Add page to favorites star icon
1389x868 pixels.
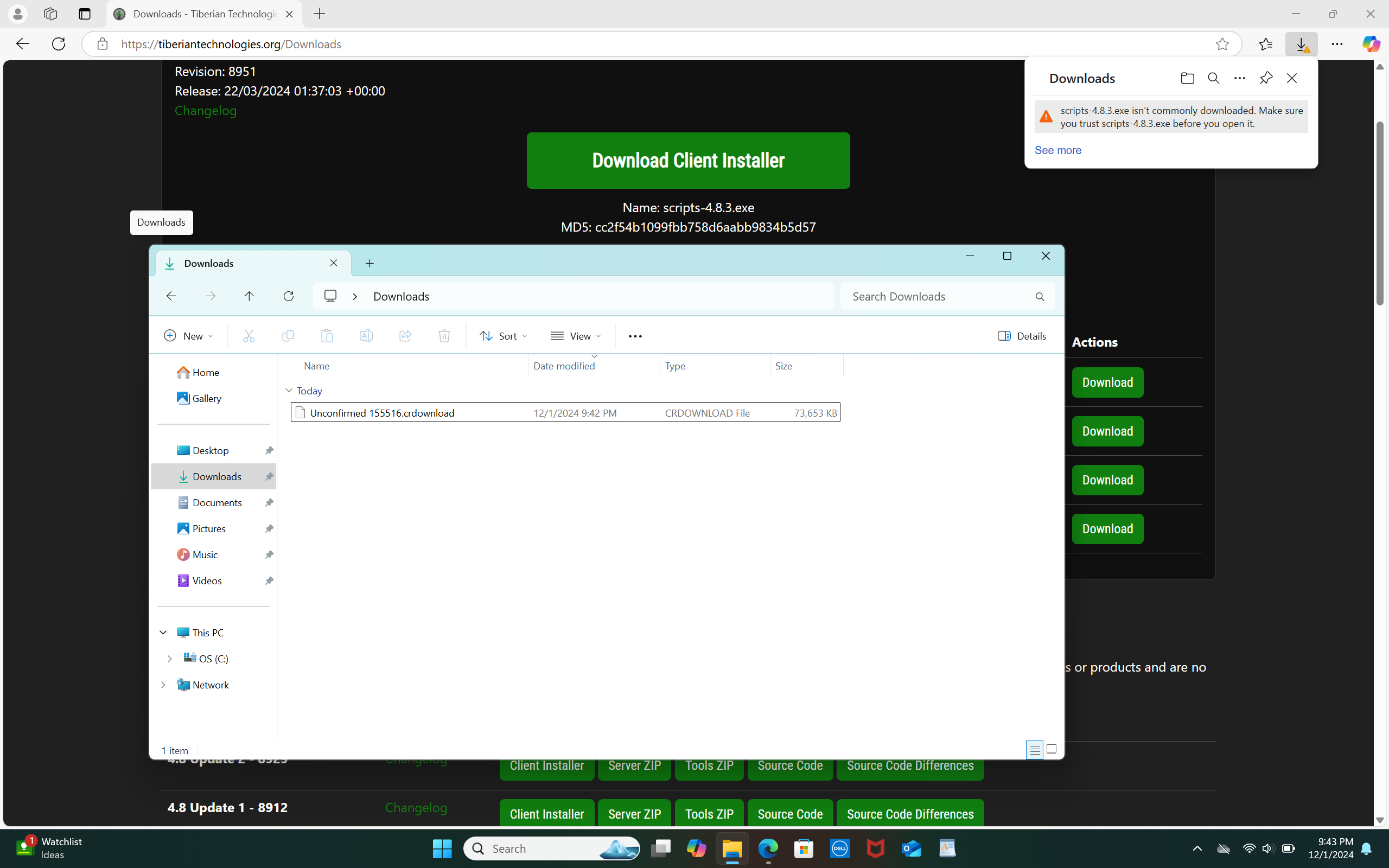[1222, 44]
